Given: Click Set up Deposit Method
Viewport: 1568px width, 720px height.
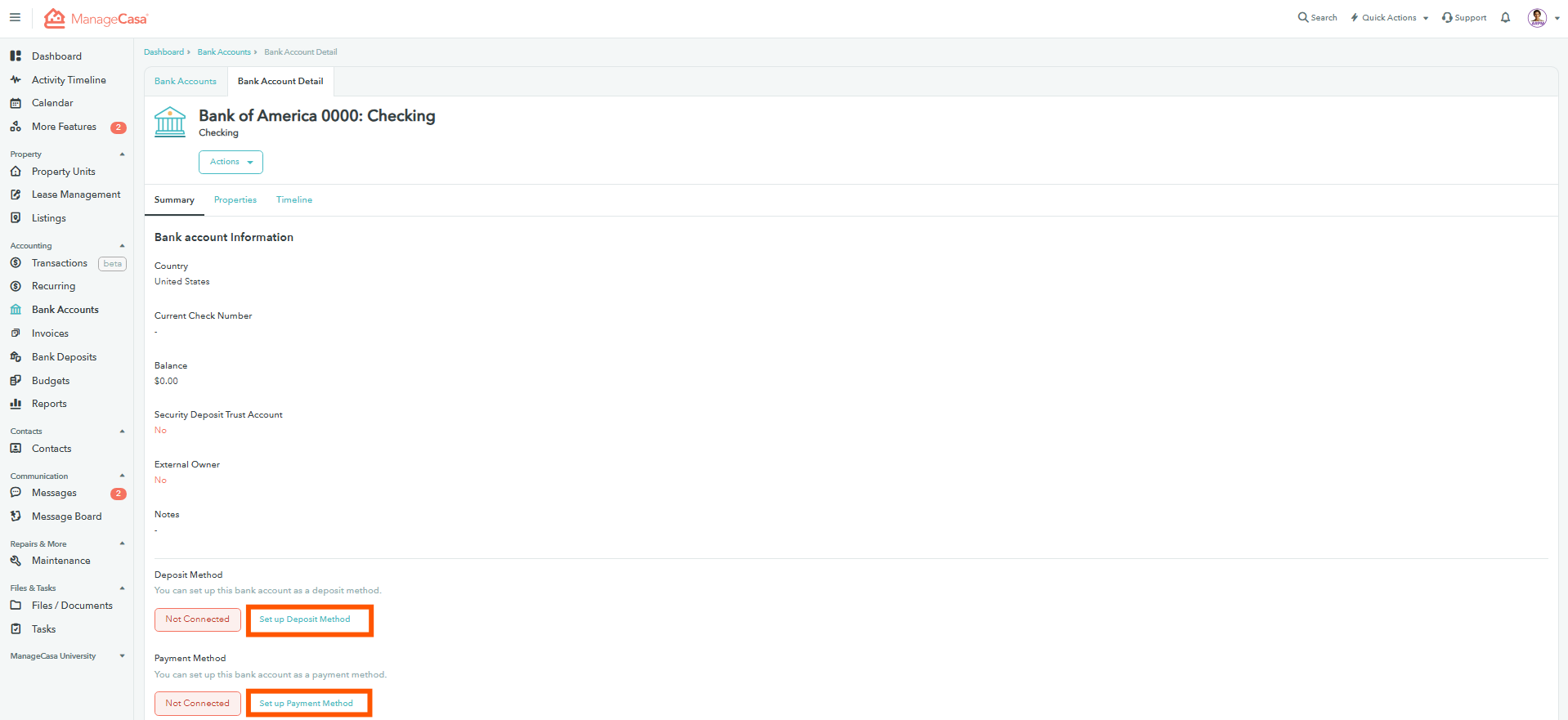Looking at the screenshot, I should point(309,619).
